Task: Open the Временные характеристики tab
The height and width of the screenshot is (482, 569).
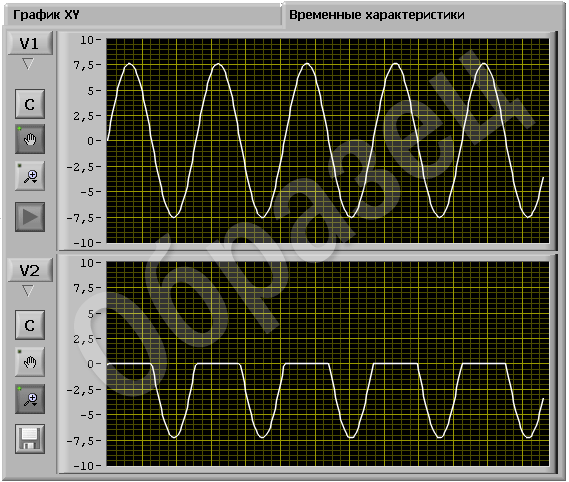Action: pos(376,15)
